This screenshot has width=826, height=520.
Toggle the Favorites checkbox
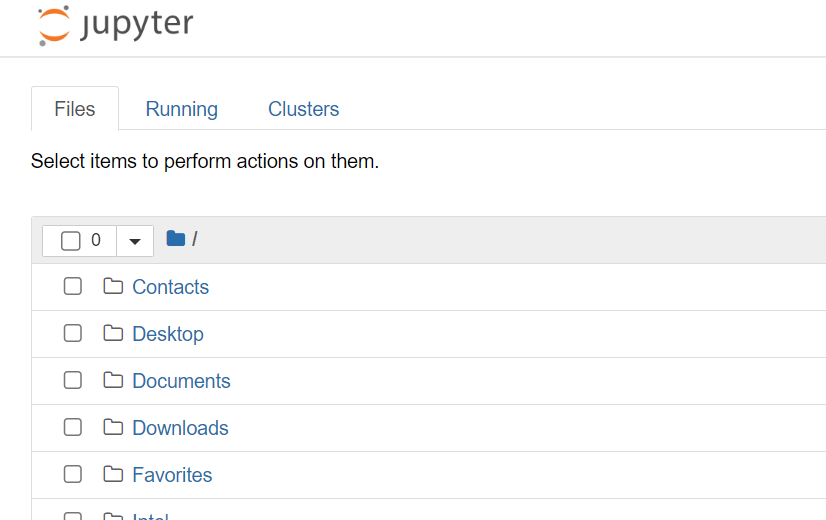point(73,474)
